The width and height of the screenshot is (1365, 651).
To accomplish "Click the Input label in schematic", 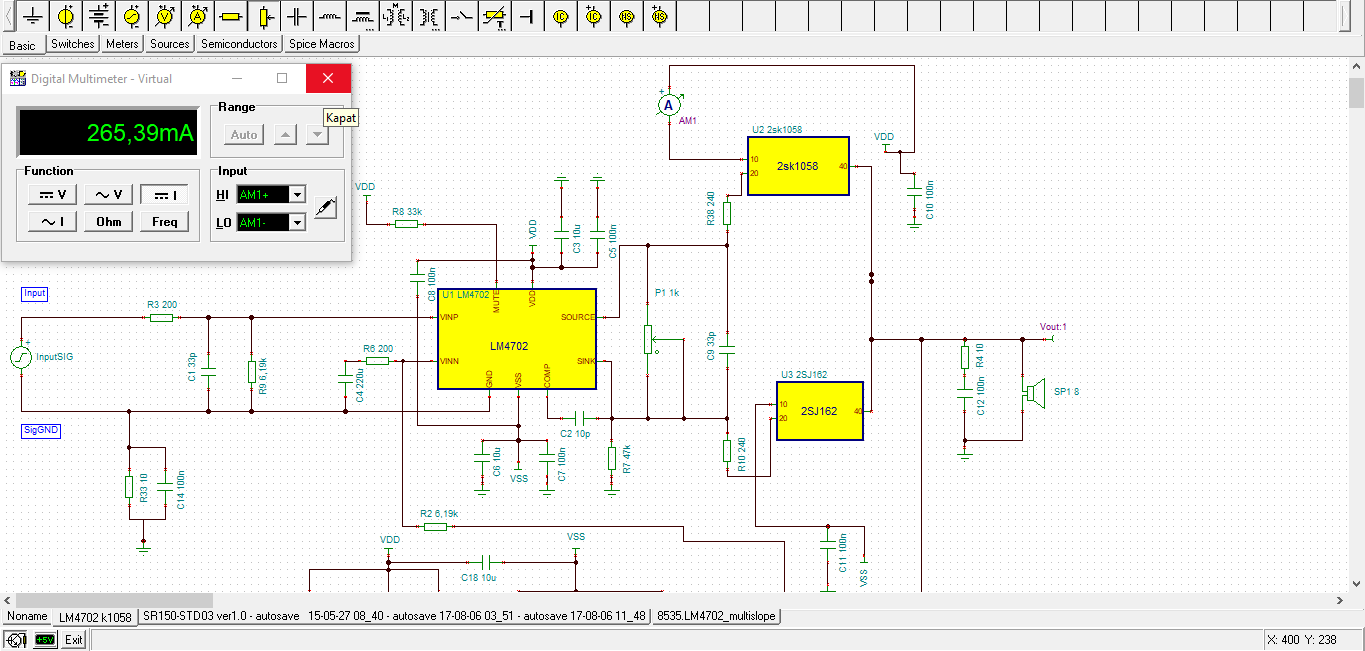I will coord(35,294).
